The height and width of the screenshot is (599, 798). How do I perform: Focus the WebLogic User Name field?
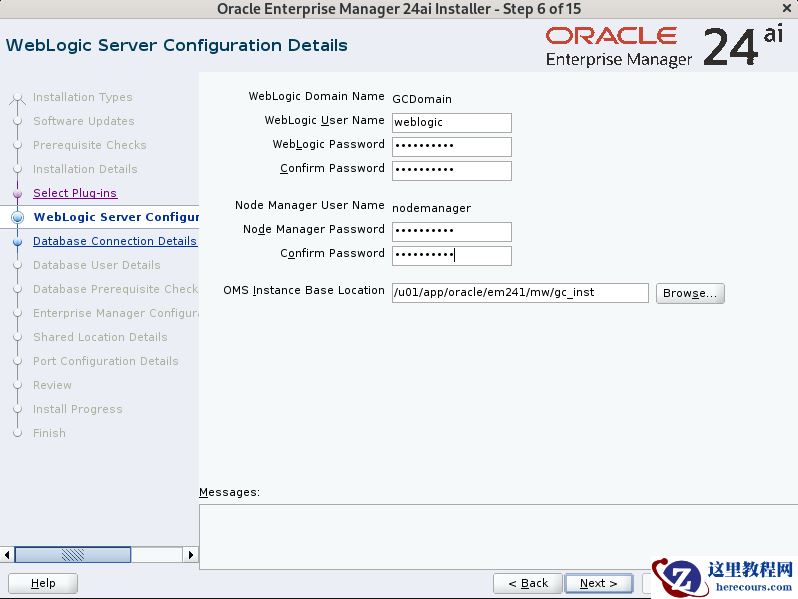[451, 123]
